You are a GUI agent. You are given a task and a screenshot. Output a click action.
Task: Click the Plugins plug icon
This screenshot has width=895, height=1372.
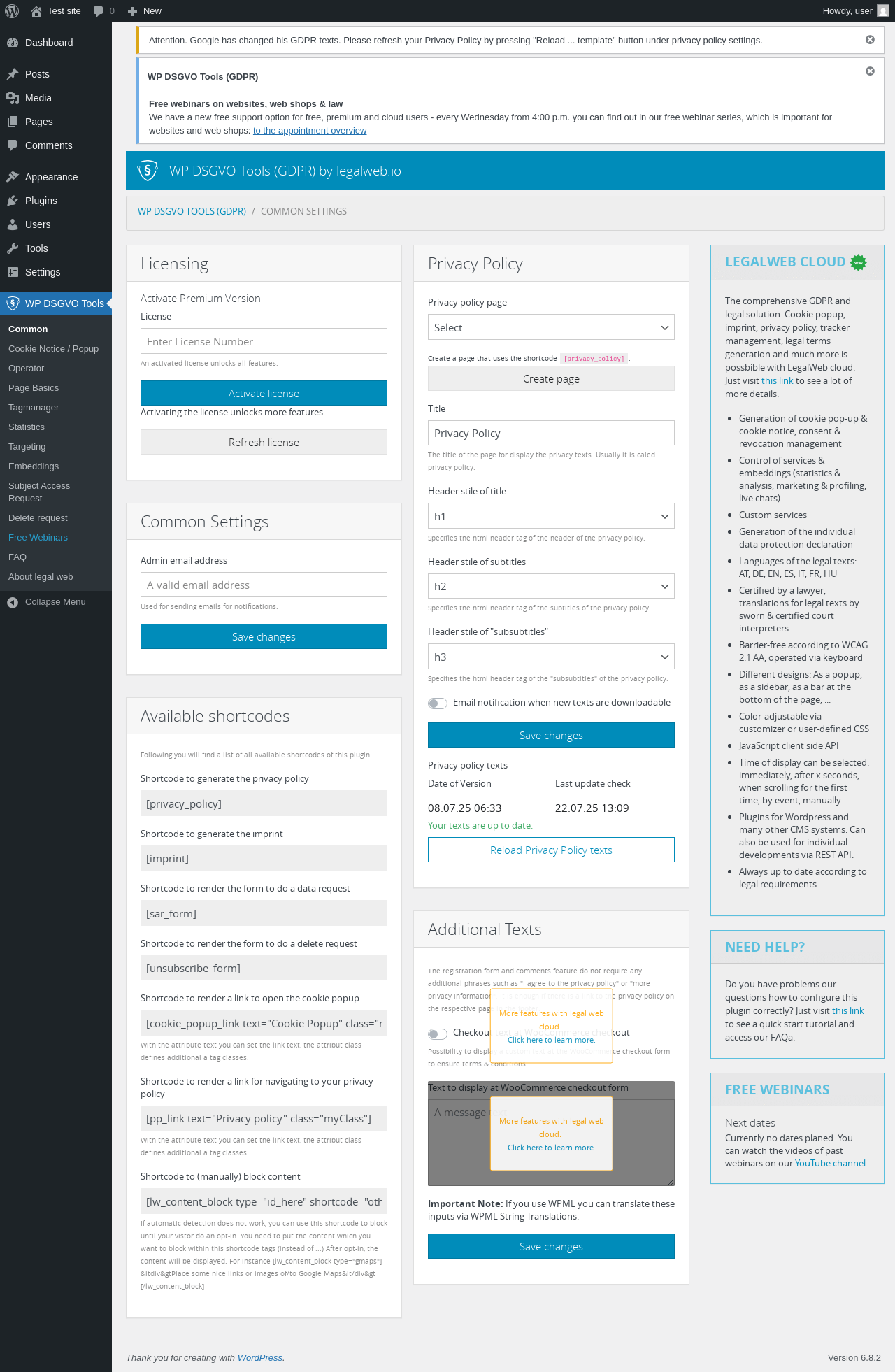coord(13,201)
